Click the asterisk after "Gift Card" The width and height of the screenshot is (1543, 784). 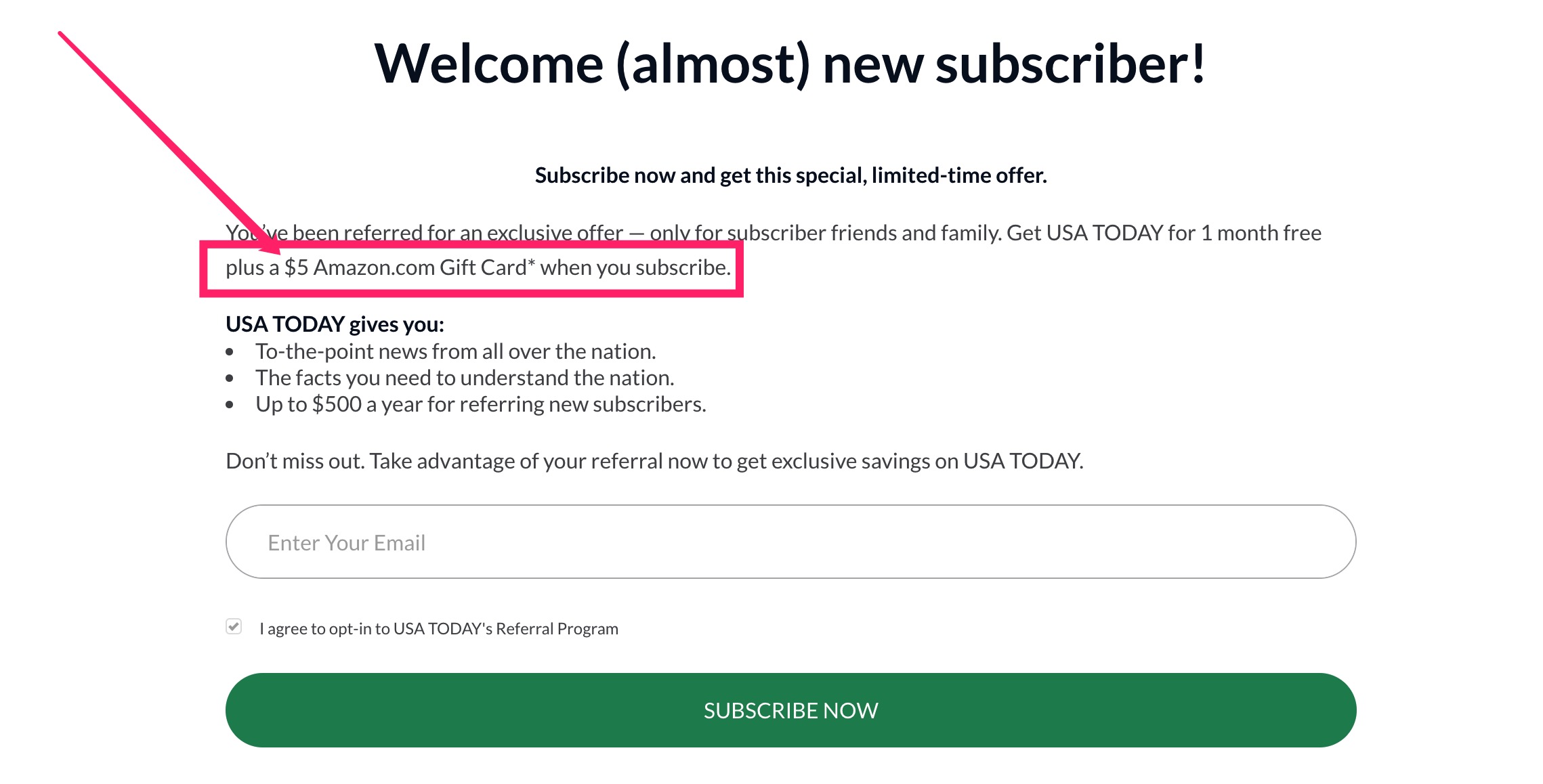click(x=532, y=262)
